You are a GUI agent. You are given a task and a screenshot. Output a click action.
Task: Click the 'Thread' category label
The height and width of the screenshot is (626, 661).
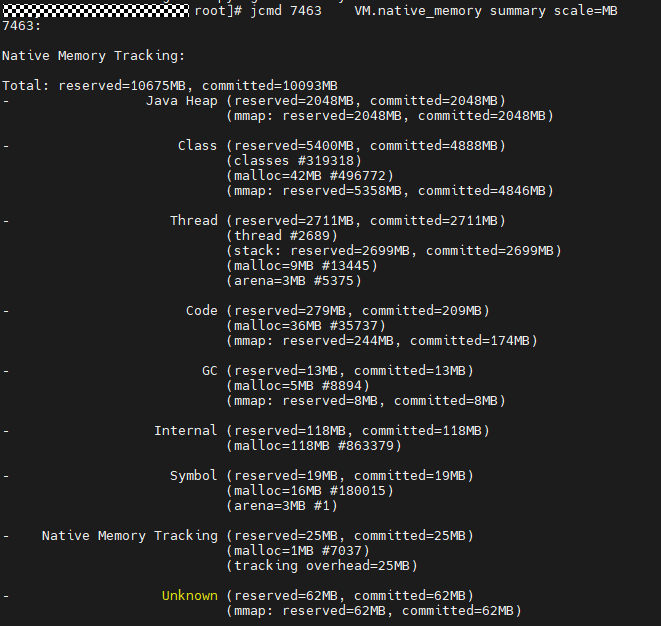tap(194, 220)
